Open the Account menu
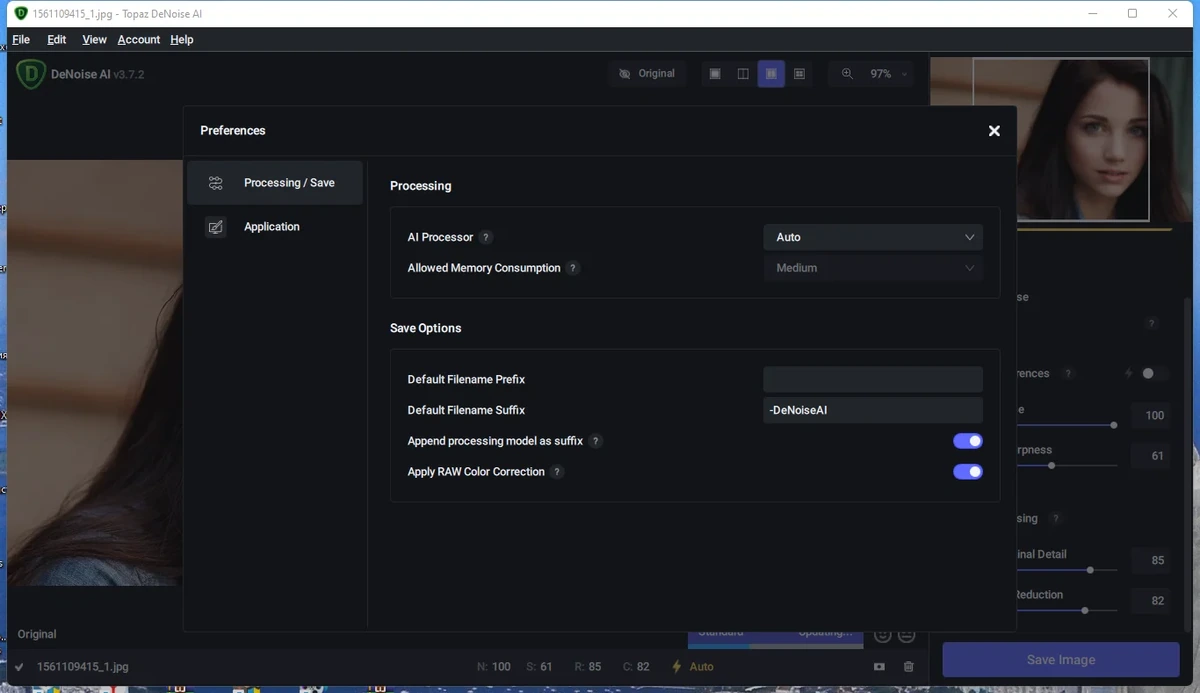This screenshot has width=1200, height=693. coord(139,40)
